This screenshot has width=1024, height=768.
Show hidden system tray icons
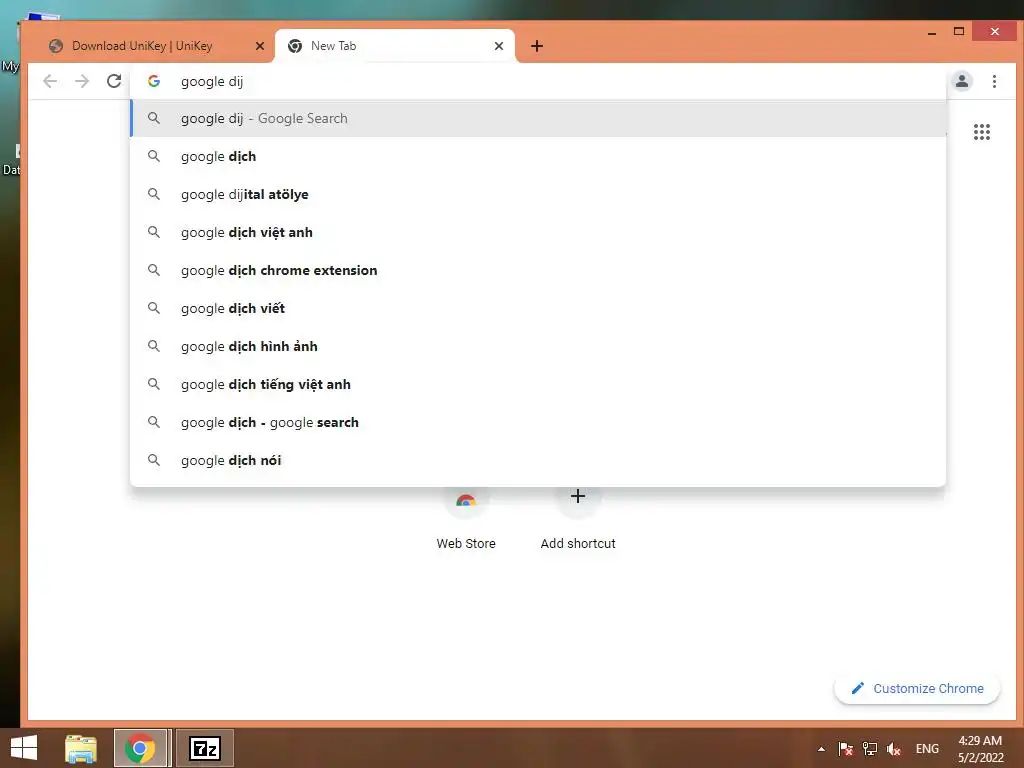point(821,749)
